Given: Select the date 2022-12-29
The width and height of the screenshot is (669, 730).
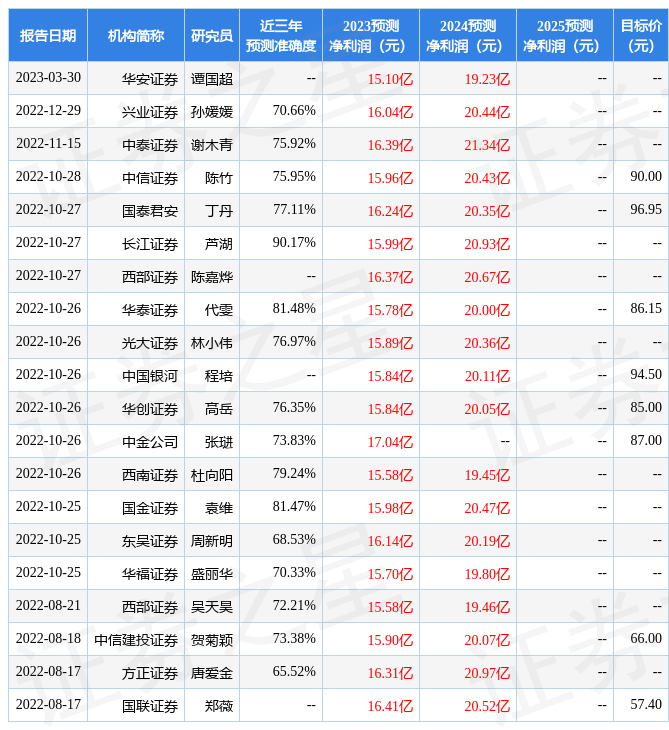Looking at the screenshot, I should click(48, 110).
